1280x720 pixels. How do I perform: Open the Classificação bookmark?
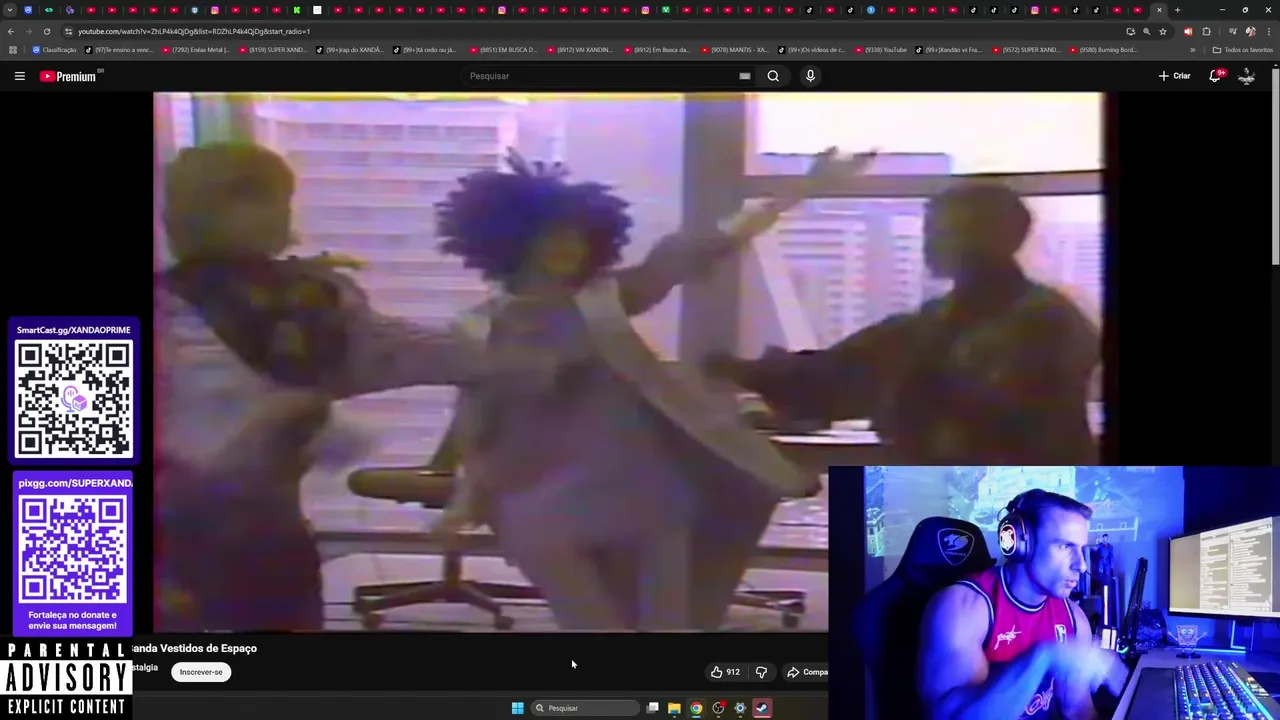coord(55,50)
